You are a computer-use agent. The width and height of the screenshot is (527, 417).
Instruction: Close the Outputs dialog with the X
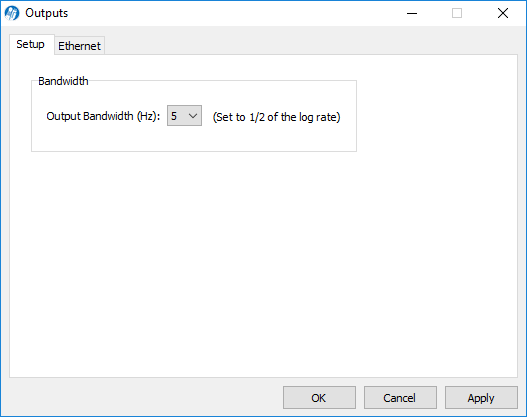[x=503, y=13]
